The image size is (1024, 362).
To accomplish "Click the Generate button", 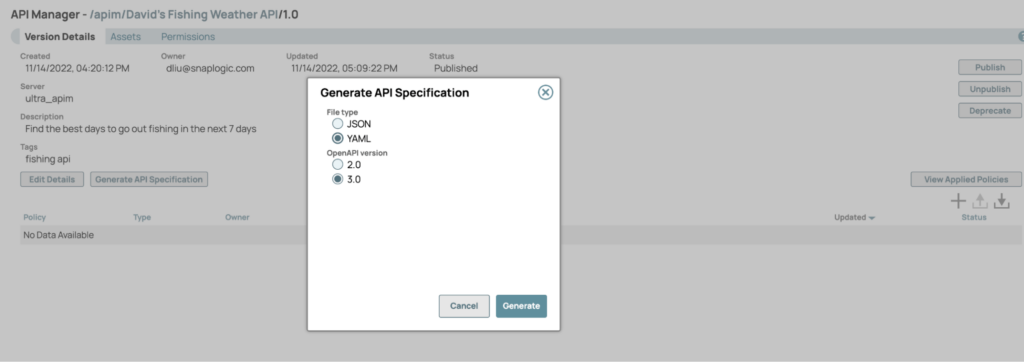I will click(521, 306).
